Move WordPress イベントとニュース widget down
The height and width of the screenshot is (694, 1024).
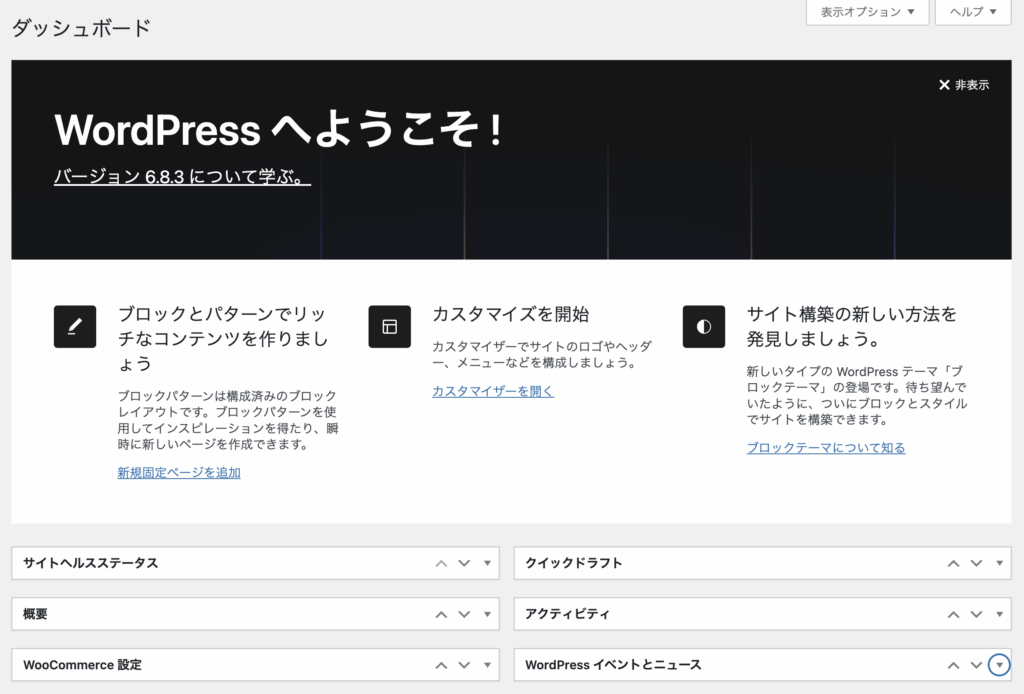(976, 665)
